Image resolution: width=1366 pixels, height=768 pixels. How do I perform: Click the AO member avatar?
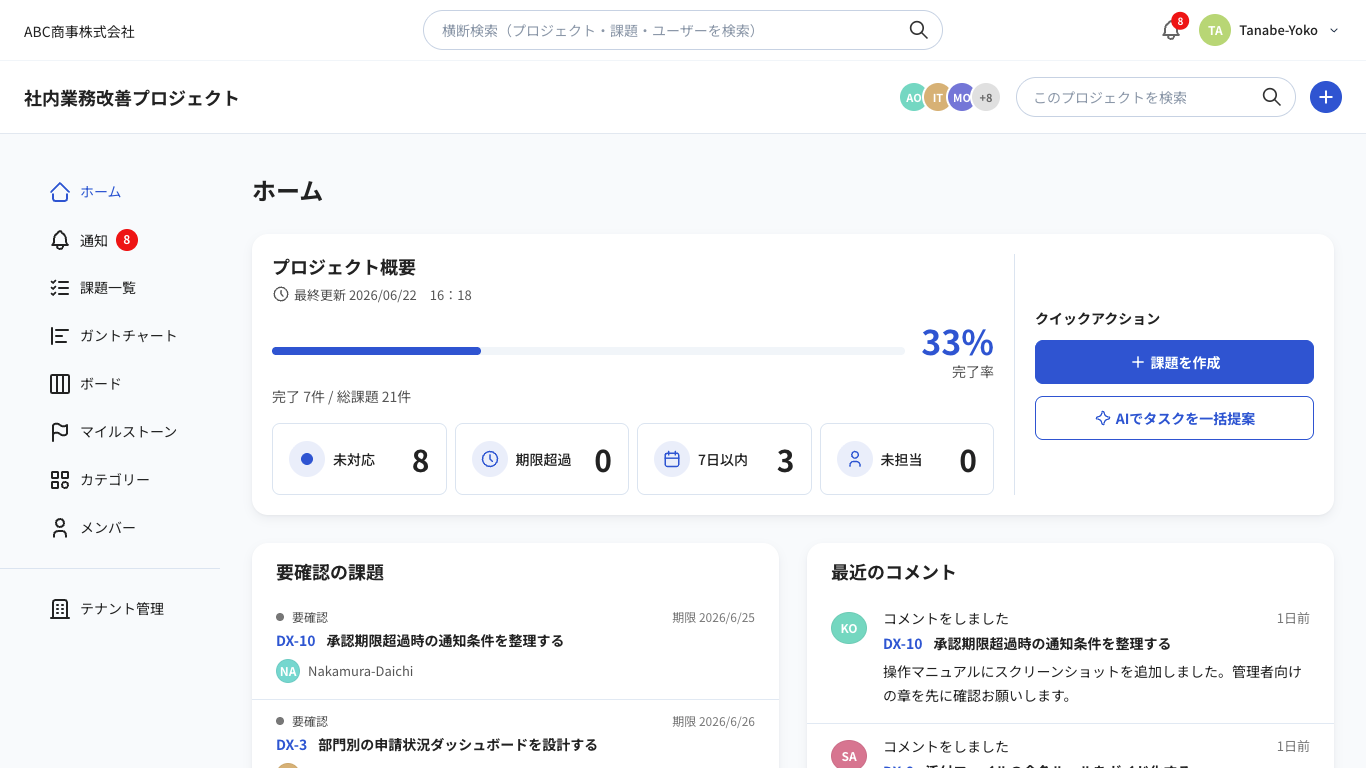pyautogui.click(x=912, y=97)
